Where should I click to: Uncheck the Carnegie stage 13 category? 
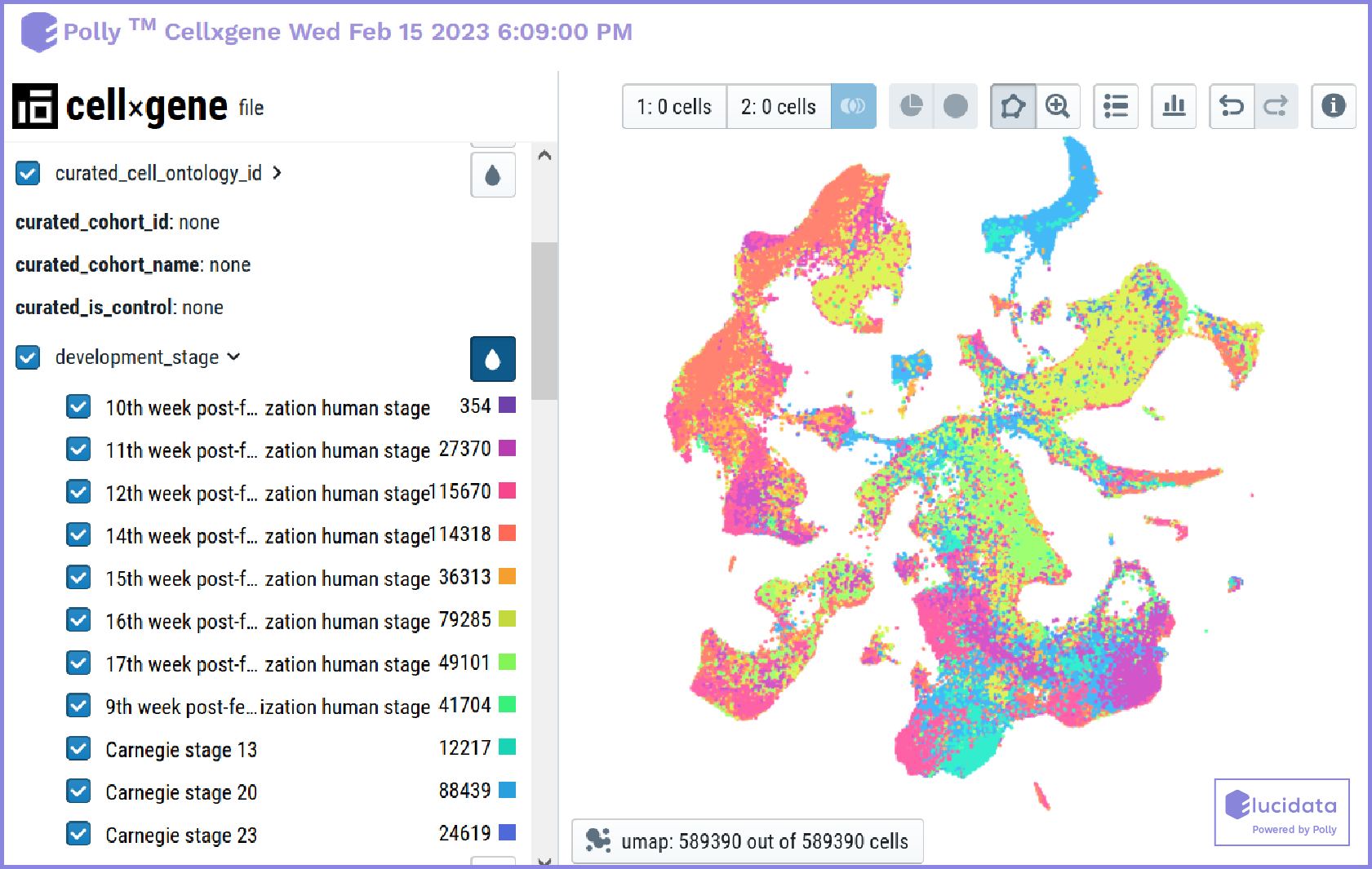click(x=78, y=748)
